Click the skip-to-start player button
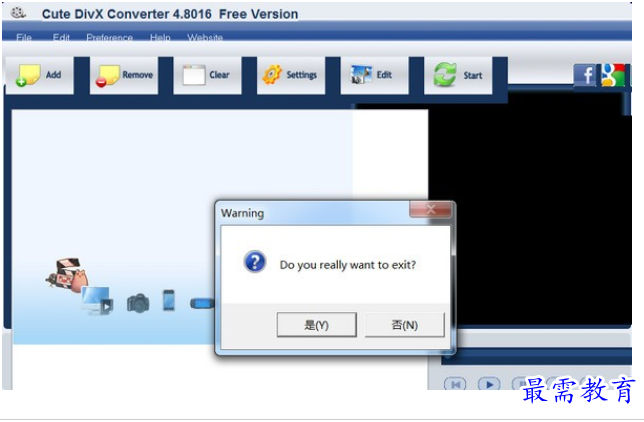Viewport: 644px width, 422px height. click(455, 384)
